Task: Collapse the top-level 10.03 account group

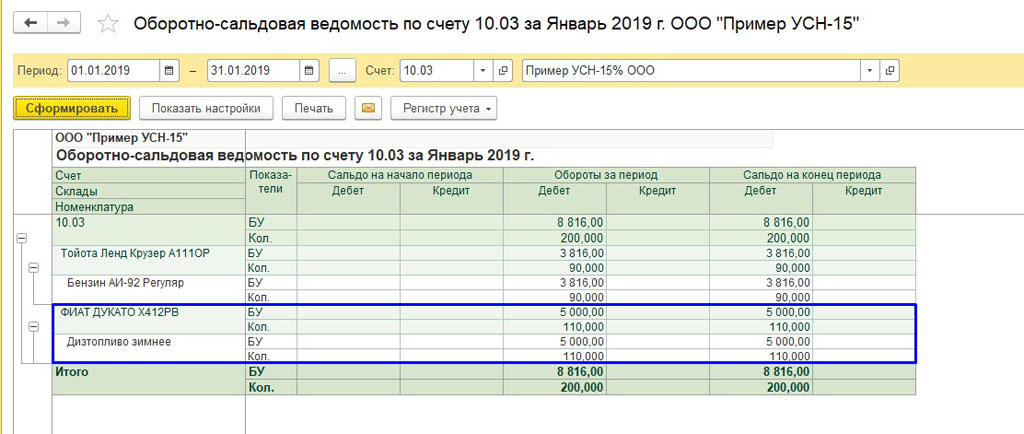Action: click(x=21, y=239)
